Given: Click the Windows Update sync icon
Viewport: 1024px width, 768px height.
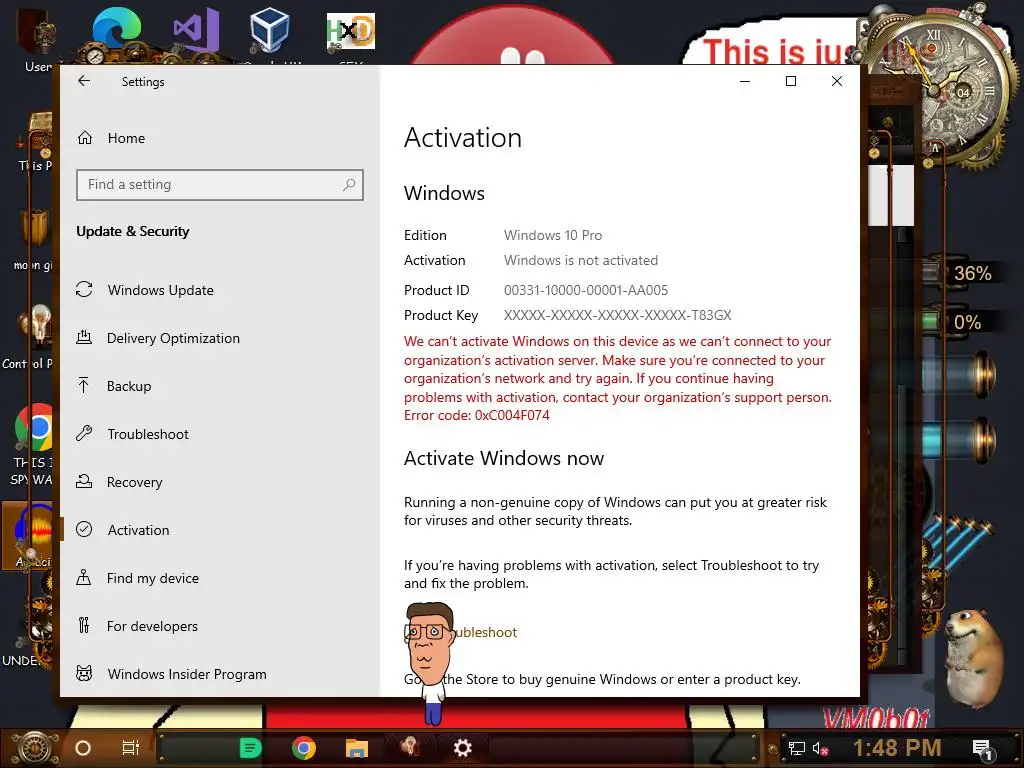Looking at the screenshot, I should point(84,289).
